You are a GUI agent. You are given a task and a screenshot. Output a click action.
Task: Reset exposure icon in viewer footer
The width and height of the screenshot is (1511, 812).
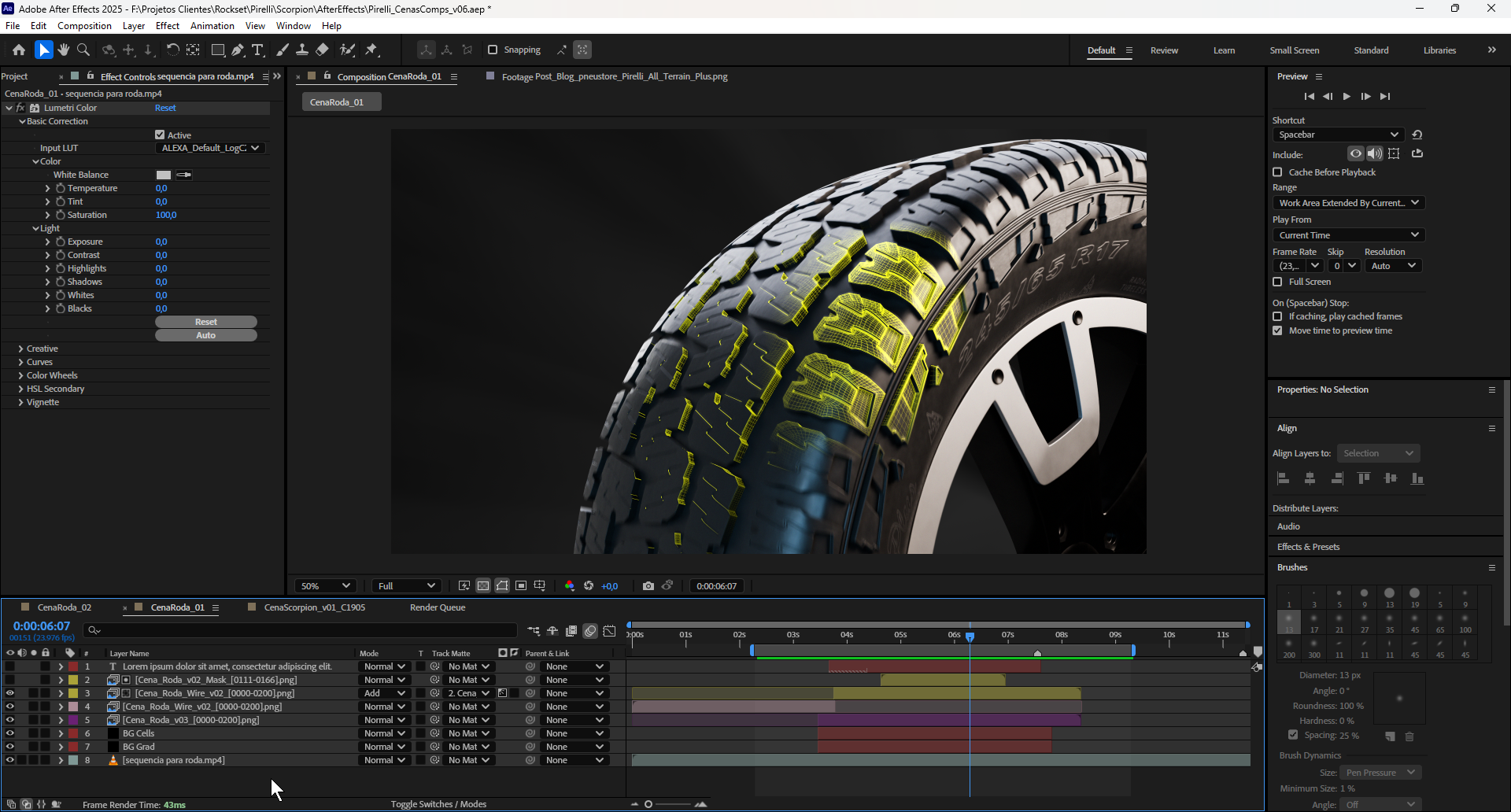[x=589, y=585]
